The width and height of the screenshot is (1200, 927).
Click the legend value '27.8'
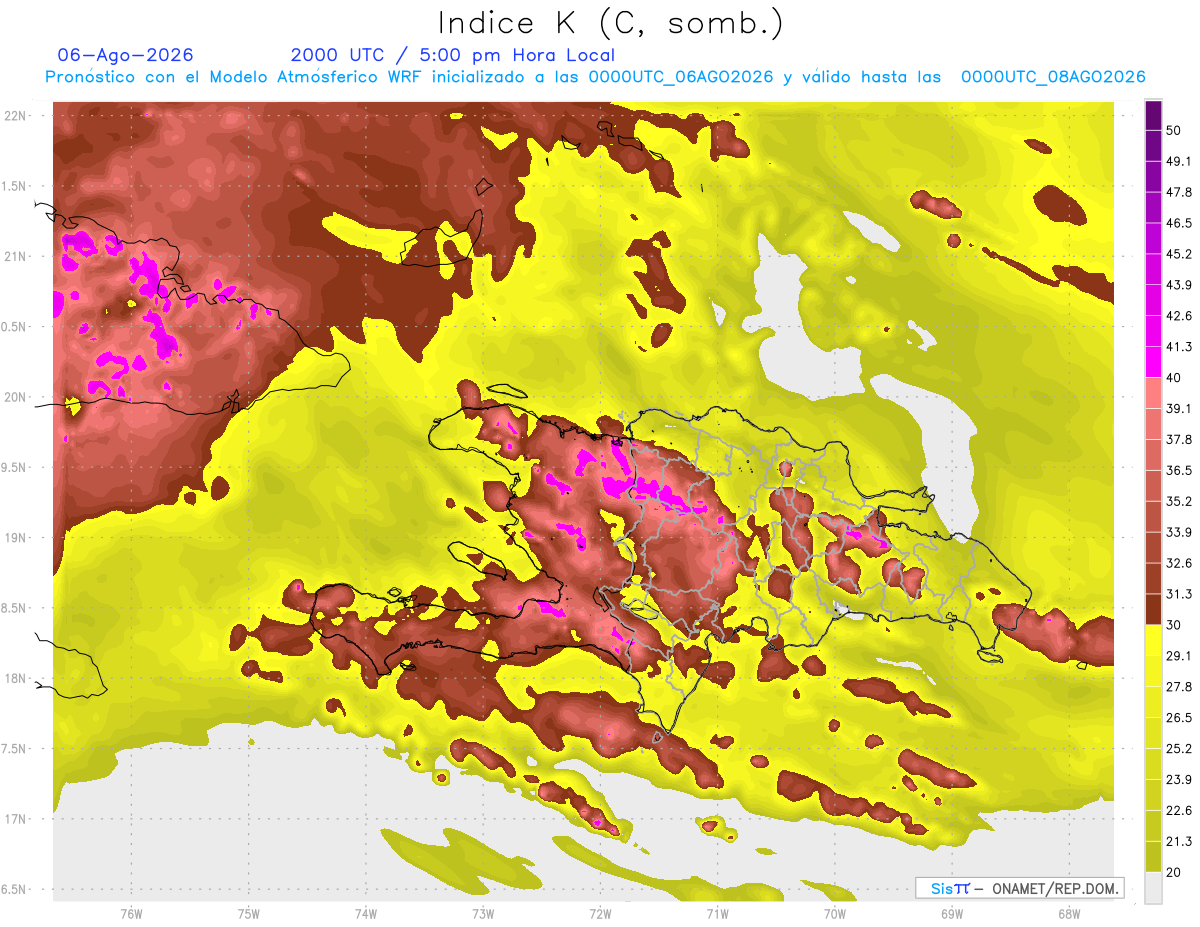pyautogui.click(x=1179, y=687)
